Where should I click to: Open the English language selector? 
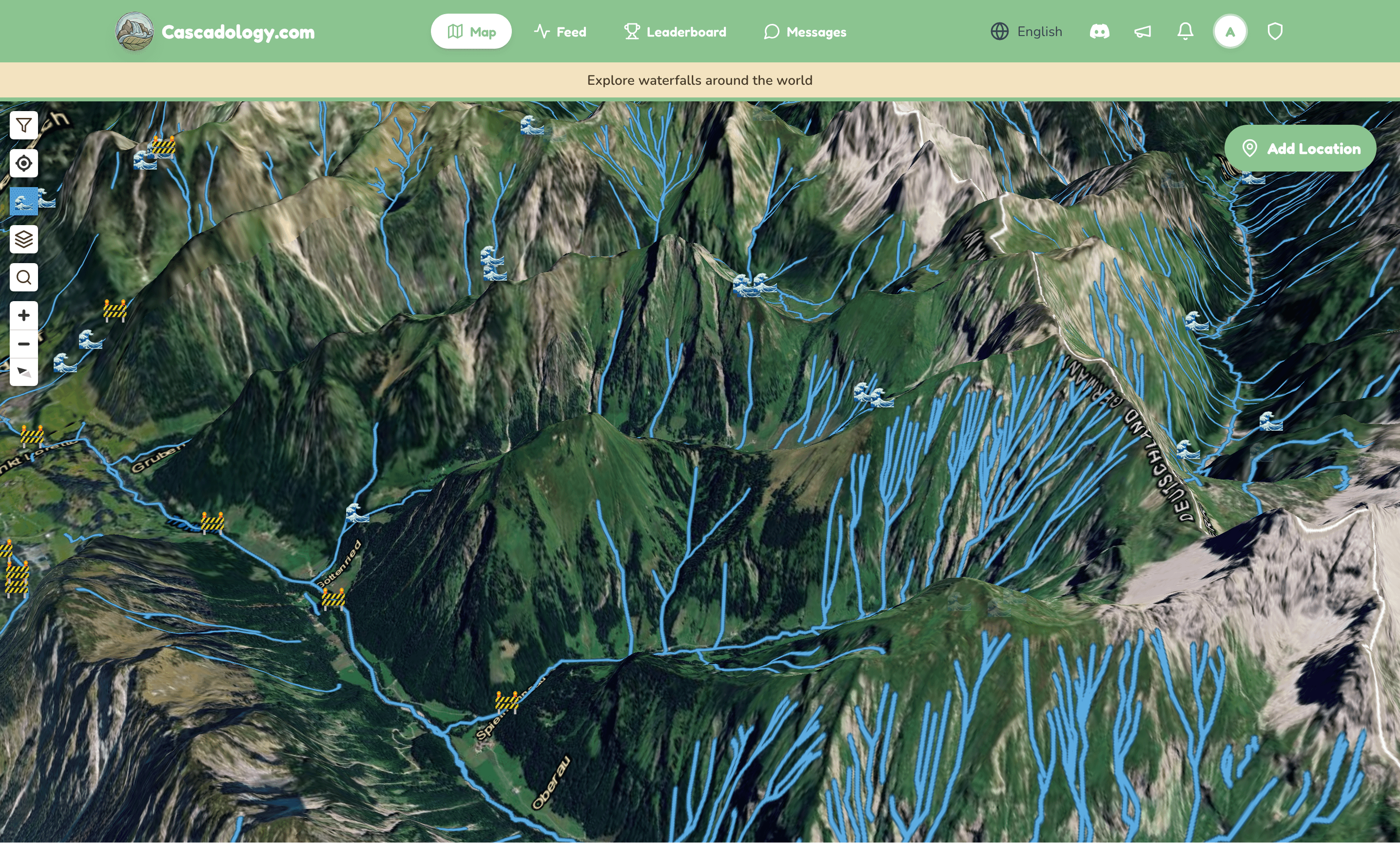(1026, 31)
